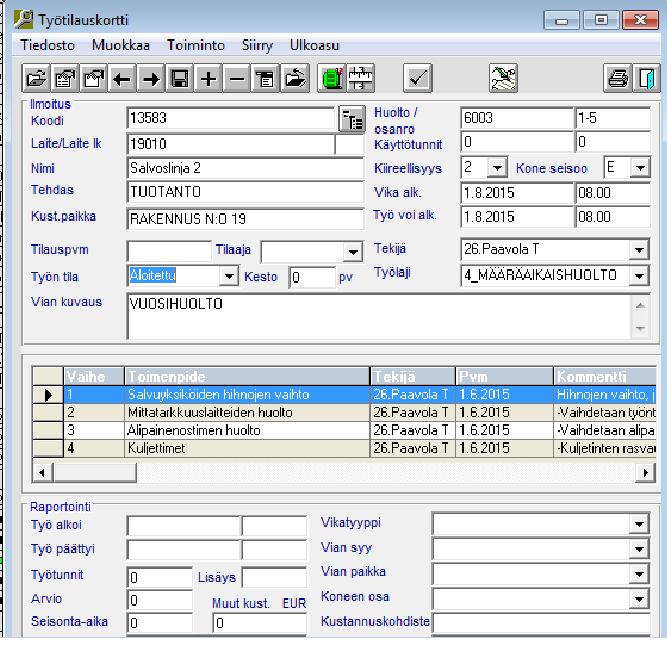Open the Tilaaja dropdown
Screen dimensions: 667x661
353,252
